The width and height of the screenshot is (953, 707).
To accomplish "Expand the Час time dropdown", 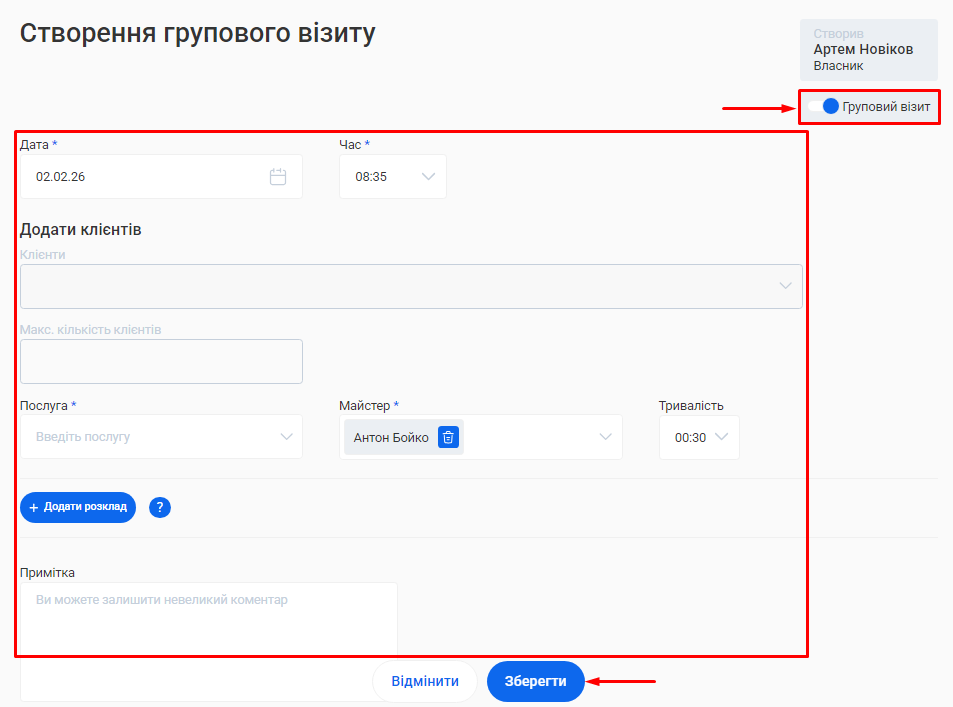I will click(x=428, y=177).
